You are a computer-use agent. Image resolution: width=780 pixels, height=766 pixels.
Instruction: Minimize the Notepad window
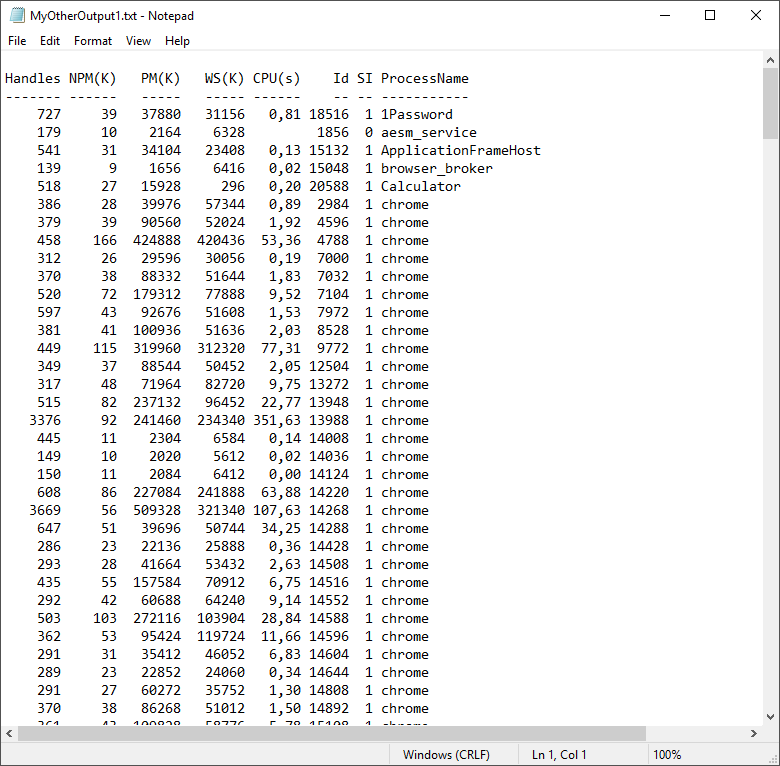point(664,15)
